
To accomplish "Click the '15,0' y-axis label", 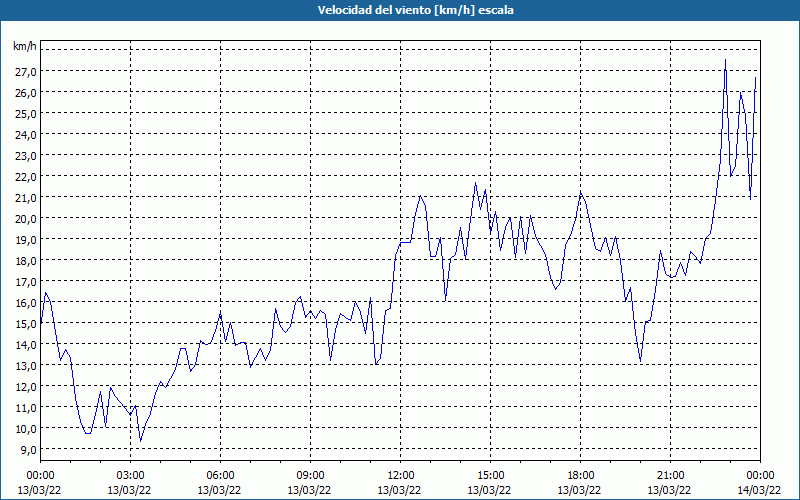I will pos(26,323).
